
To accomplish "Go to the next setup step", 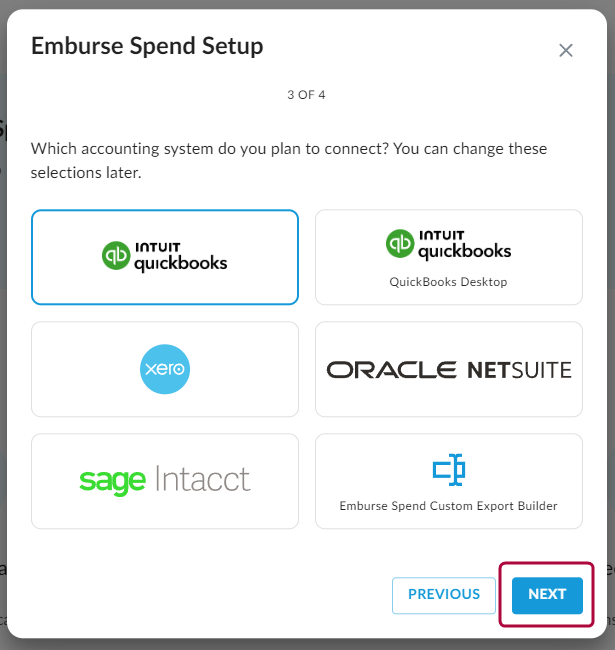I will (x=547, y=595).
